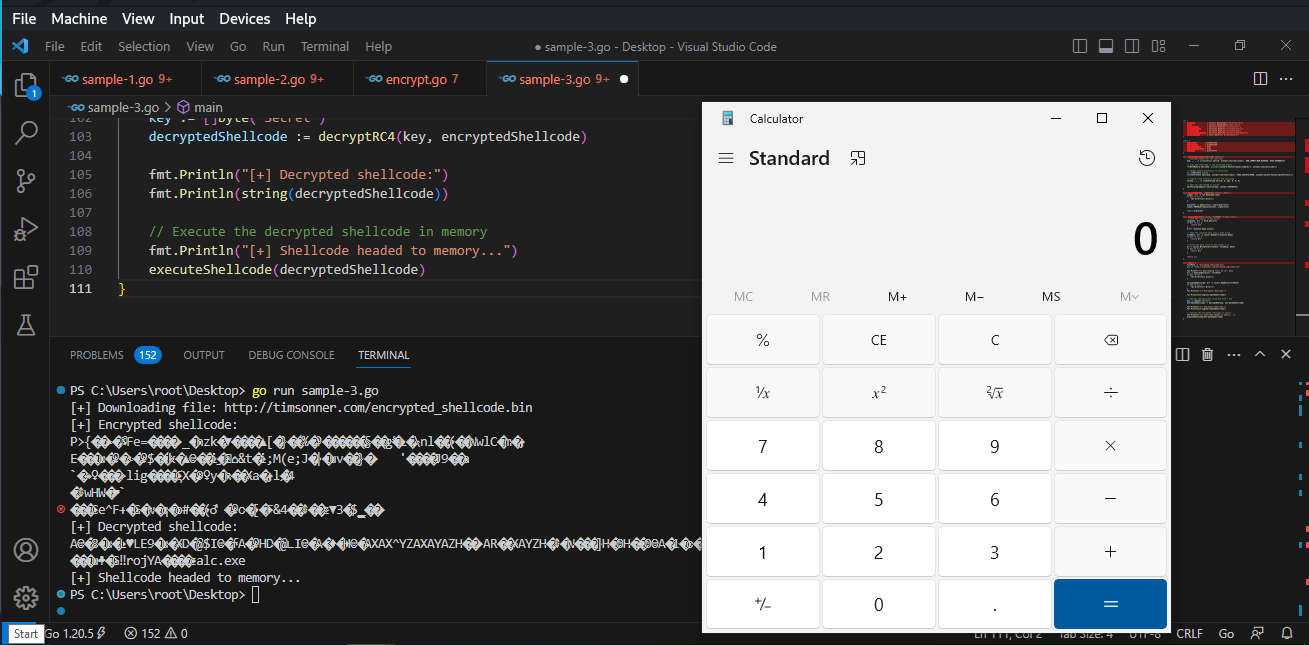Open the File menu in VS Code
This screenshot has height=645, width=1309.
click(x=55, y=46)
